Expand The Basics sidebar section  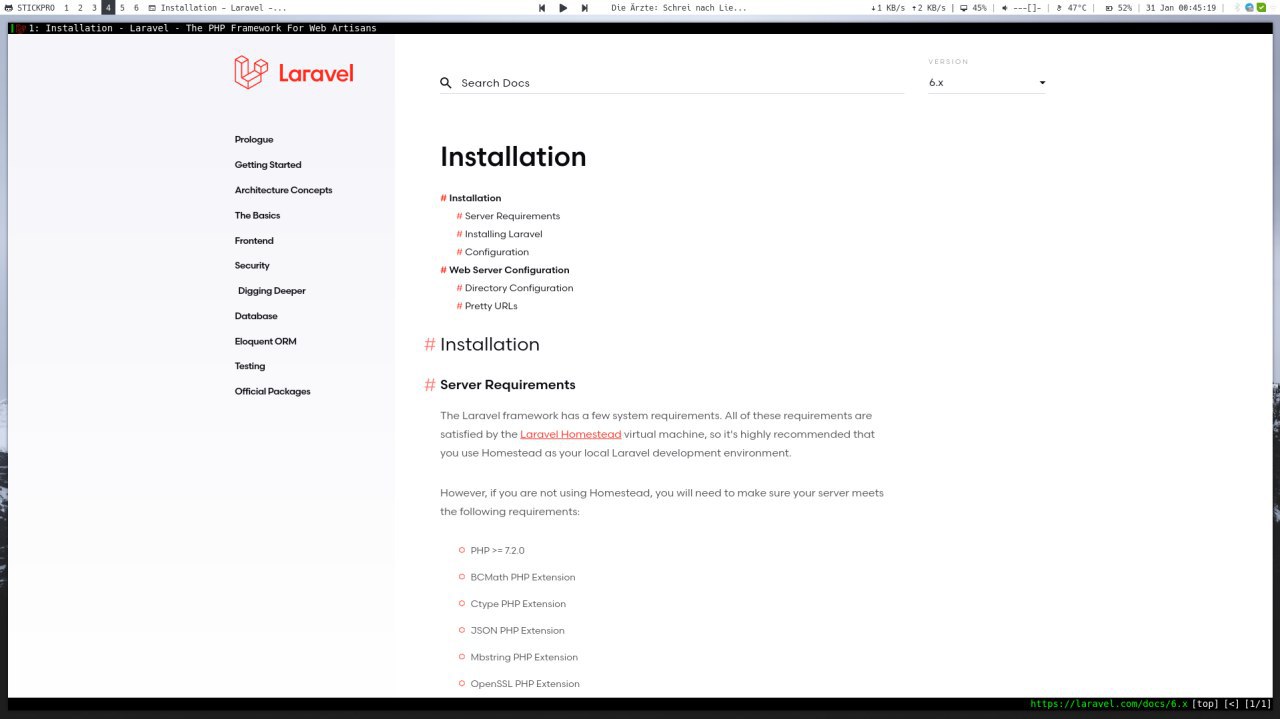pos(257,216)
